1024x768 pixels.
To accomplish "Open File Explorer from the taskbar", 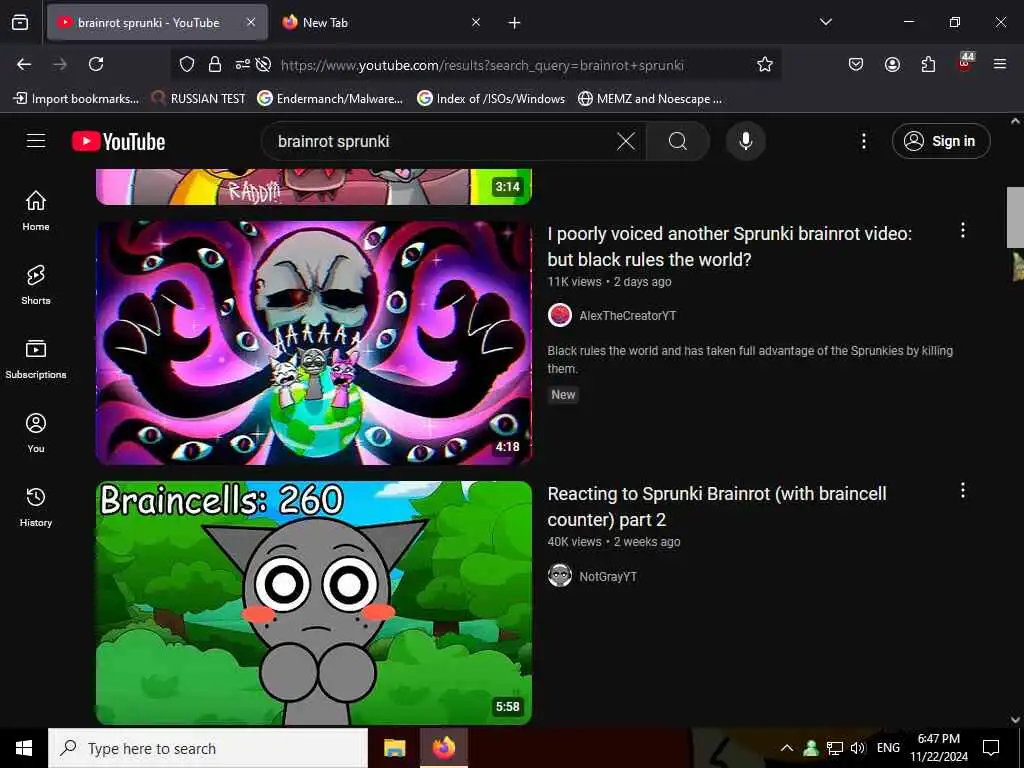I will click(x=394, y=748).
